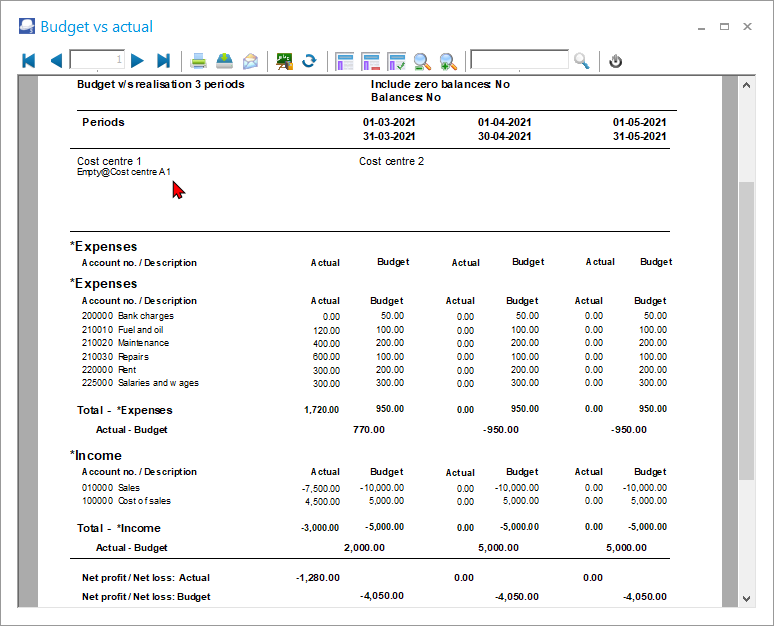This screenshot has width=774, height=626.
Task: Click the first report layout icon
Action: point(345,61)
